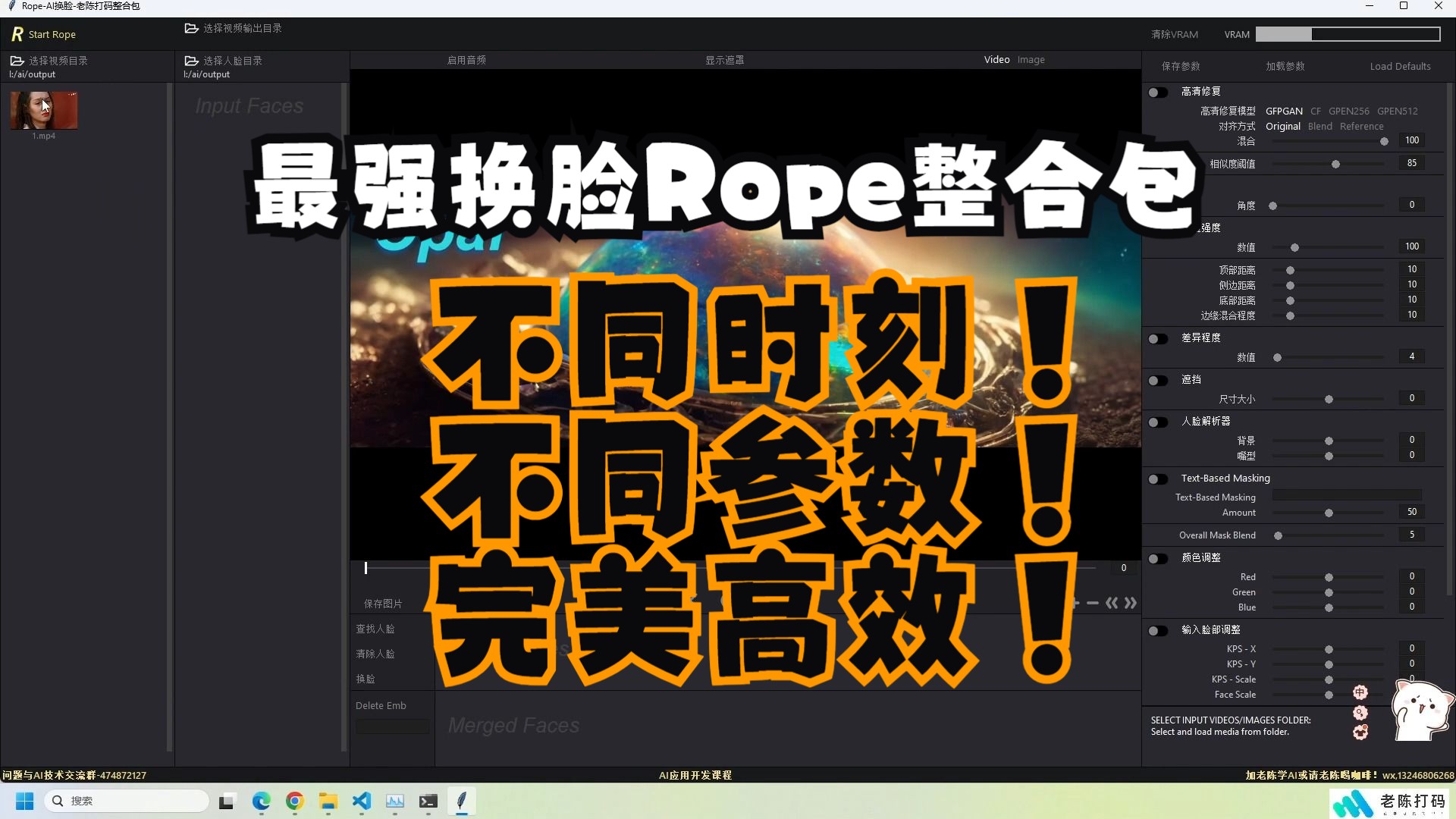Open the 选择视频目录 folder browser icon
The height and width of the screenshot is (819, 1456).
coord(17,61)
